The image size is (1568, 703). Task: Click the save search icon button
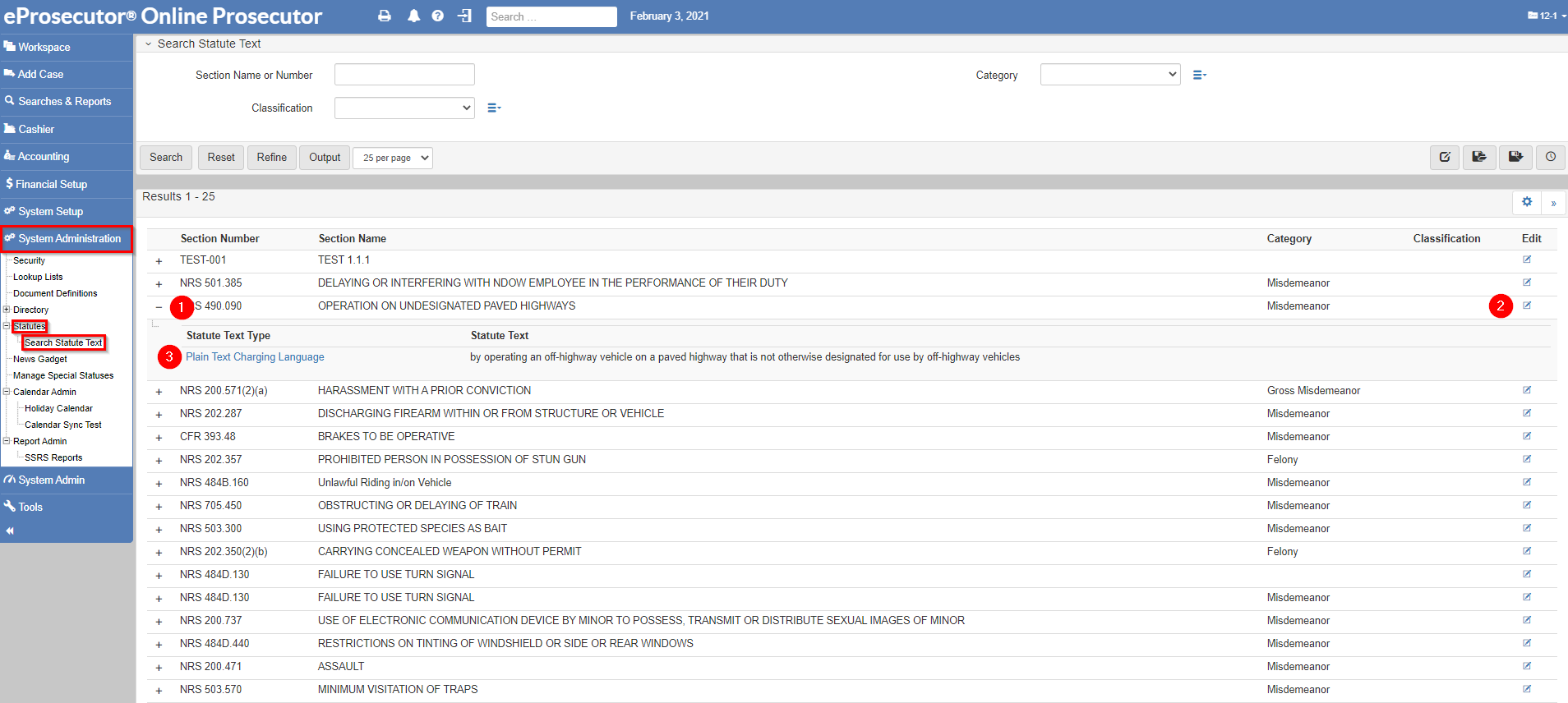1515,157
